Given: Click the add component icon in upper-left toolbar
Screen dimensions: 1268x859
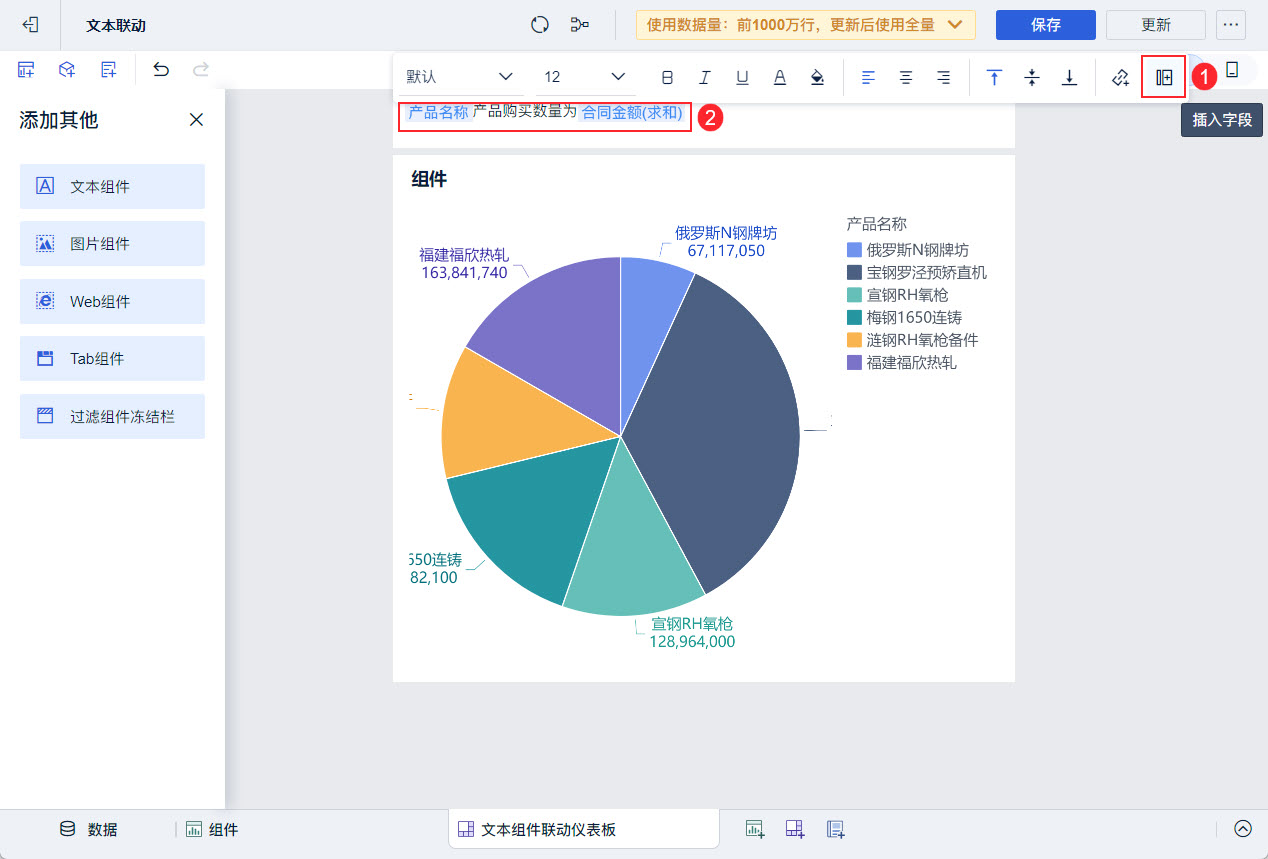Looking at the screenshot, I should [27, 70].
